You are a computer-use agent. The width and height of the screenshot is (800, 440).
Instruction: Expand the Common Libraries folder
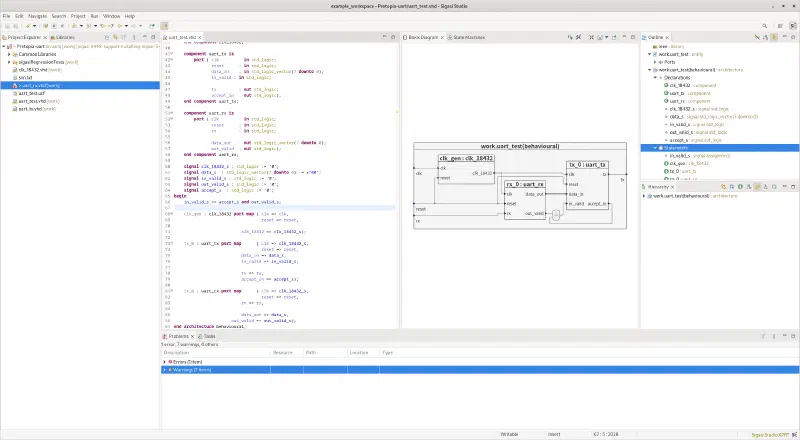click(x=9, y=54)
